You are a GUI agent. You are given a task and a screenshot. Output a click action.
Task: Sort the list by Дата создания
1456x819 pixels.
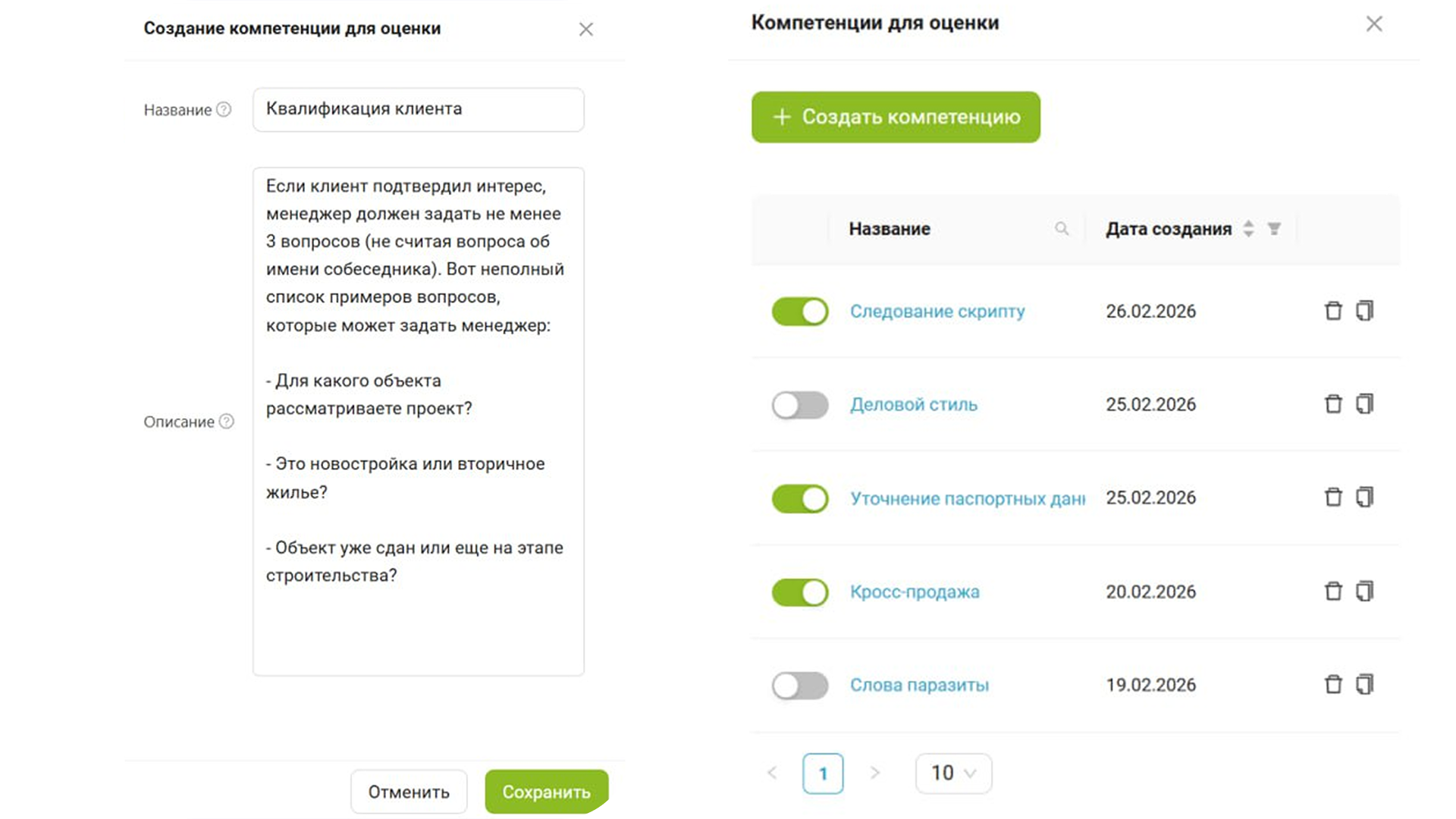[1248, 229]
